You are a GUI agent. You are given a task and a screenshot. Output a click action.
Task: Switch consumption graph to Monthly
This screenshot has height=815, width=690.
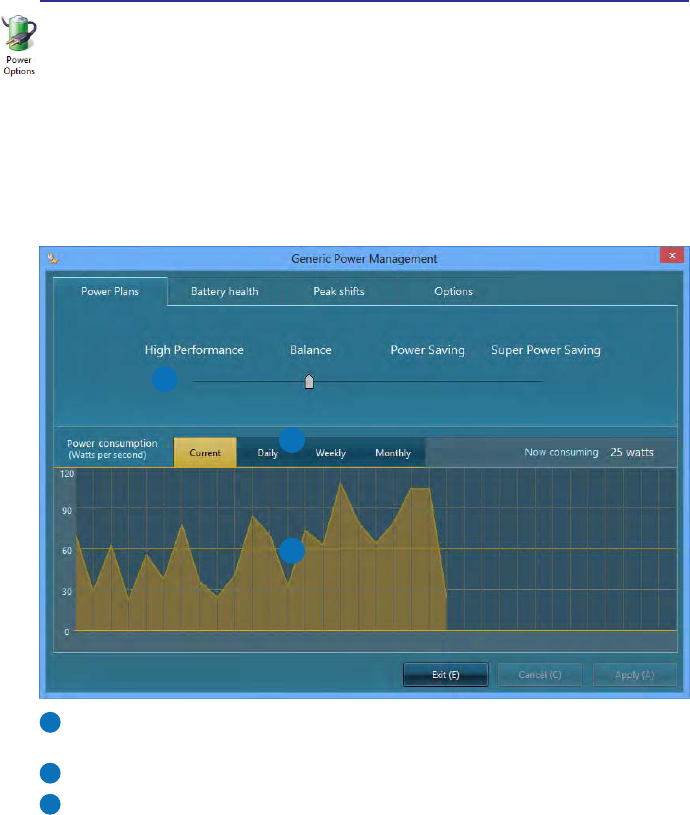tap(393, 453)
